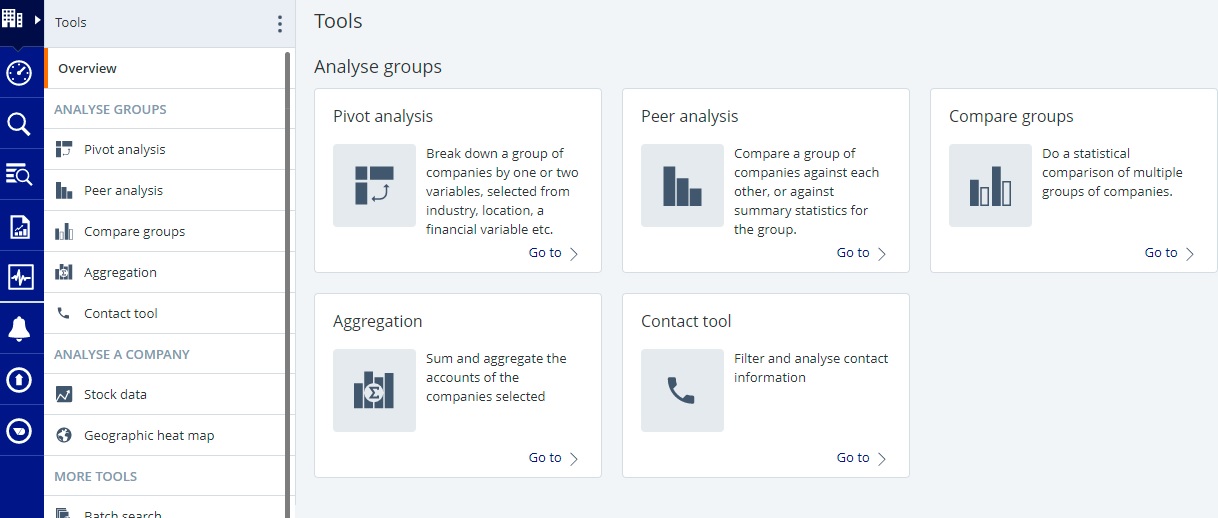This screenshot has height=518, width=1218.
Task: Select Overview in the Tools sidebar
Action: click(87, 69)
